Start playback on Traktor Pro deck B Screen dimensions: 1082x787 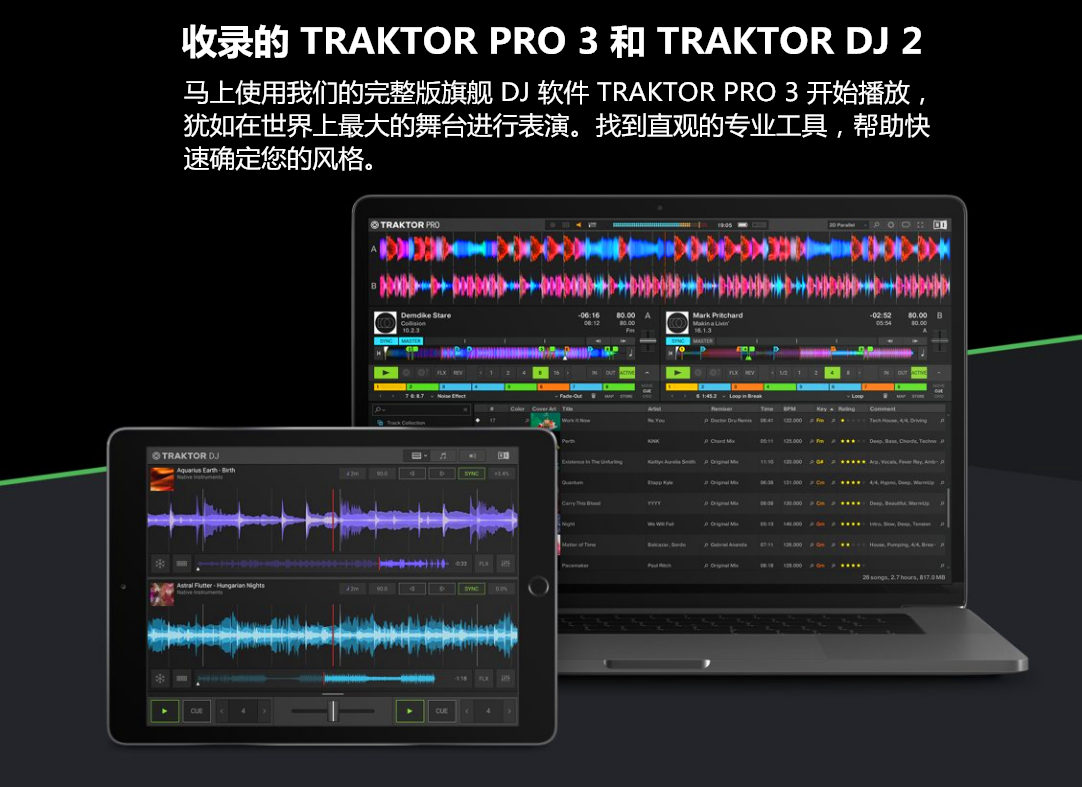pyautogui.click(x=677, y=373)
